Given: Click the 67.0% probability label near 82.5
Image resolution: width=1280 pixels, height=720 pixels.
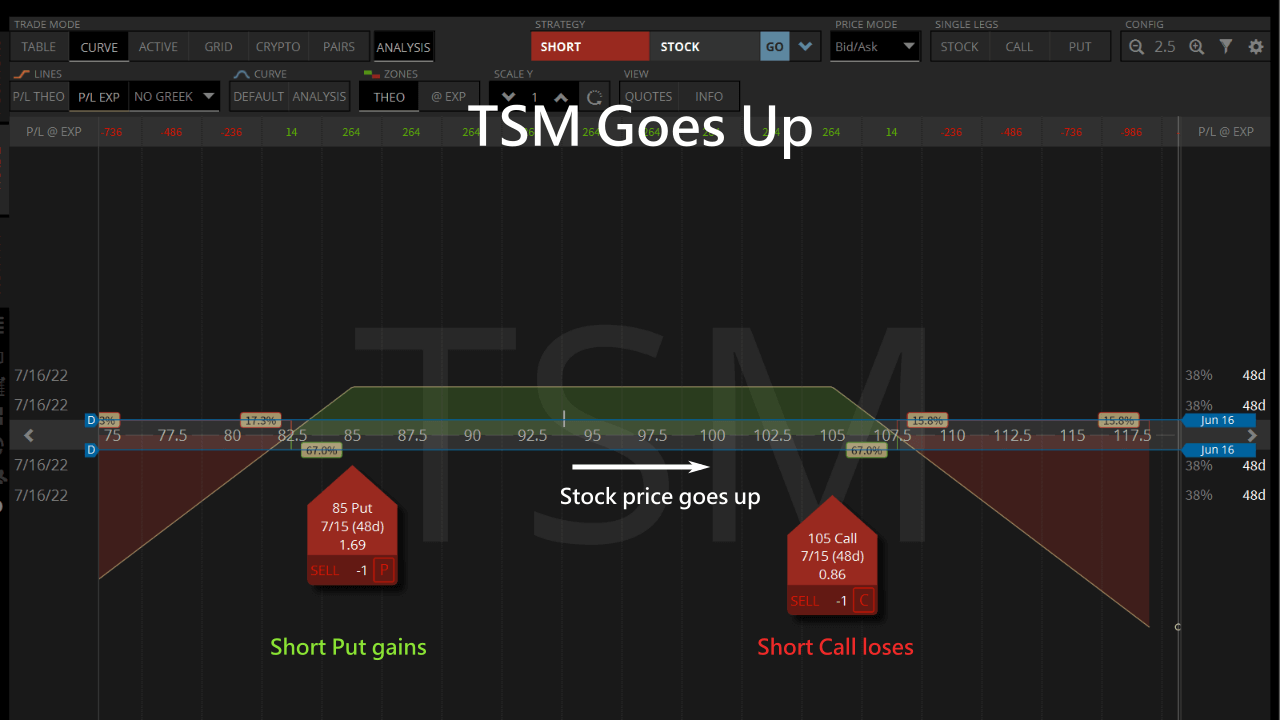Looking at the screenshot, I should [322, 451].
